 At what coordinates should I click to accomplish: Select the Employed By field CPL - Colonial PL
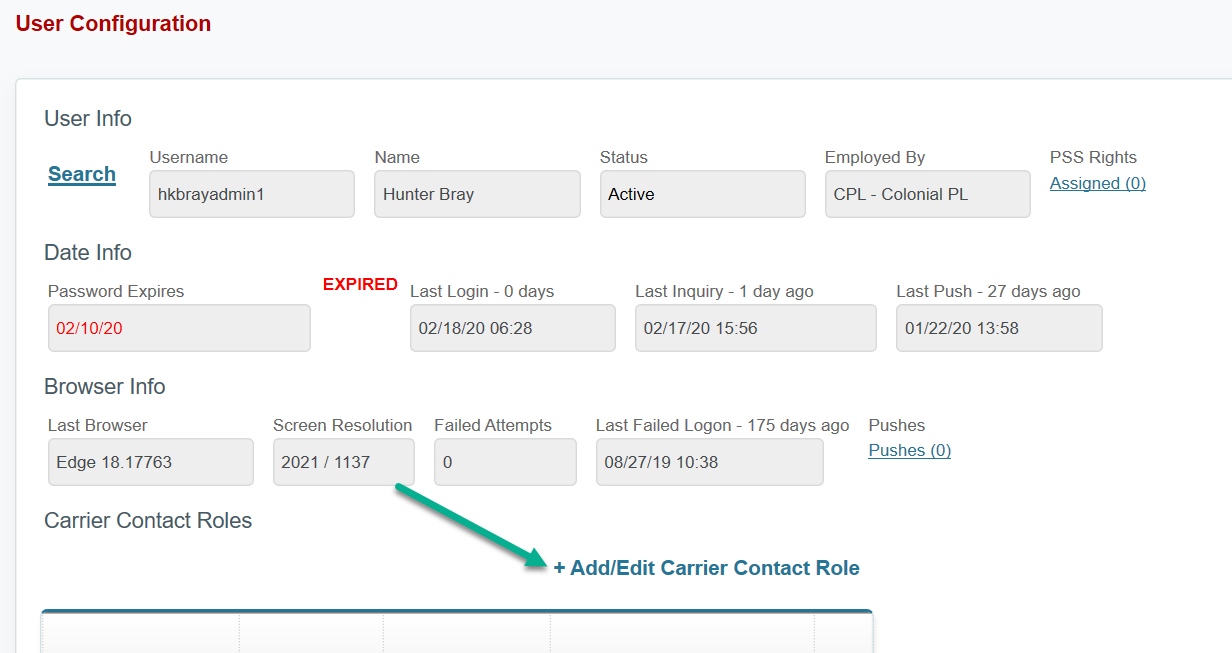[926, 194]
